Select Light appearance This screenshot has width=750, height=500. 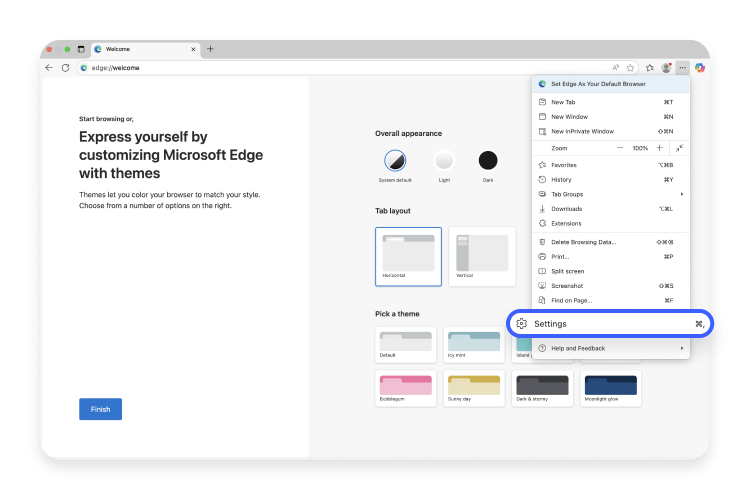444,160
